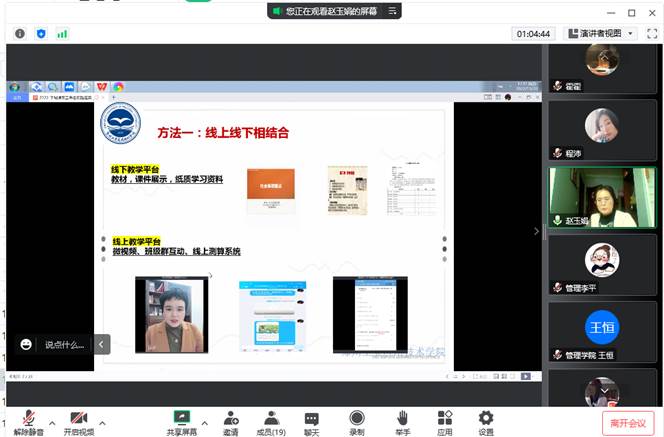The height and width of the screenshot is (437, 664).
Task: Check the network signal status icon
Action: pos(62,33)
